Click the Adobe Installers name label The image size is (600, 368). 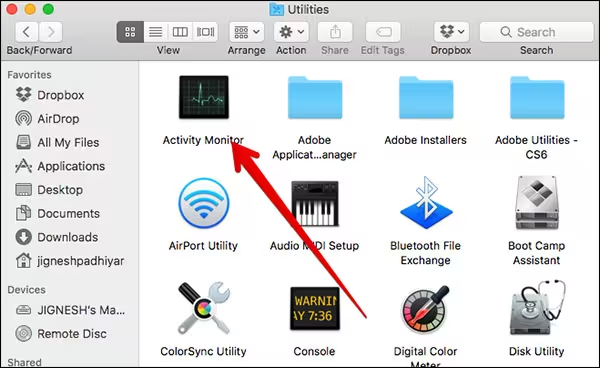click(426, 140)
